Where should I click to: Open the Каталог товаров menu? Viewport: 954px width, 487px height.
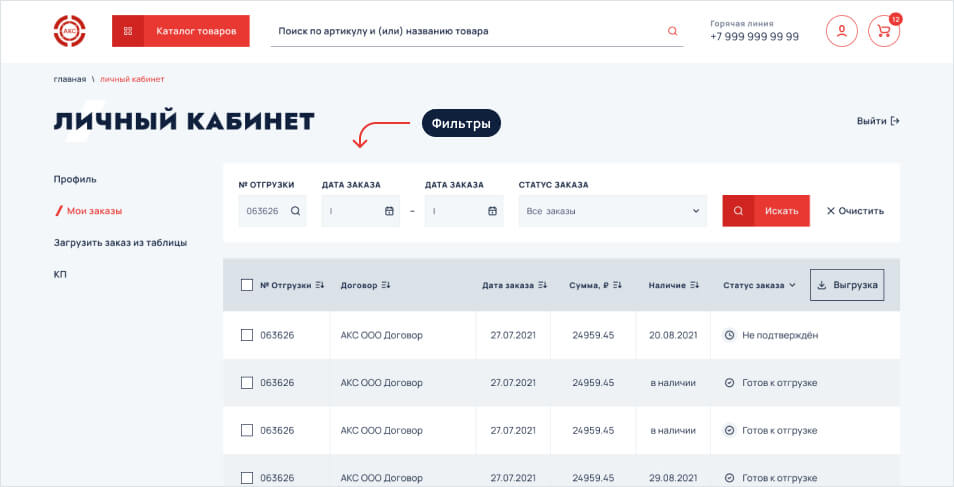pos(181,31)
